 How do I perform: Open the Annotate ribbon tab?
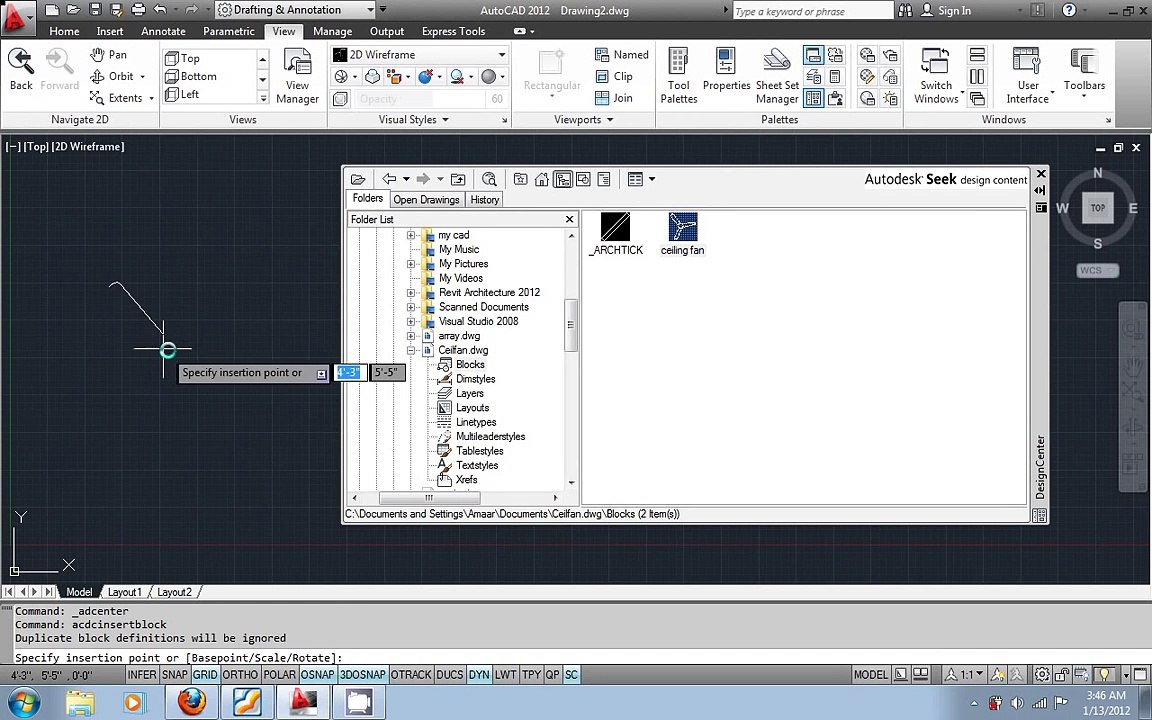coord(163,31)
